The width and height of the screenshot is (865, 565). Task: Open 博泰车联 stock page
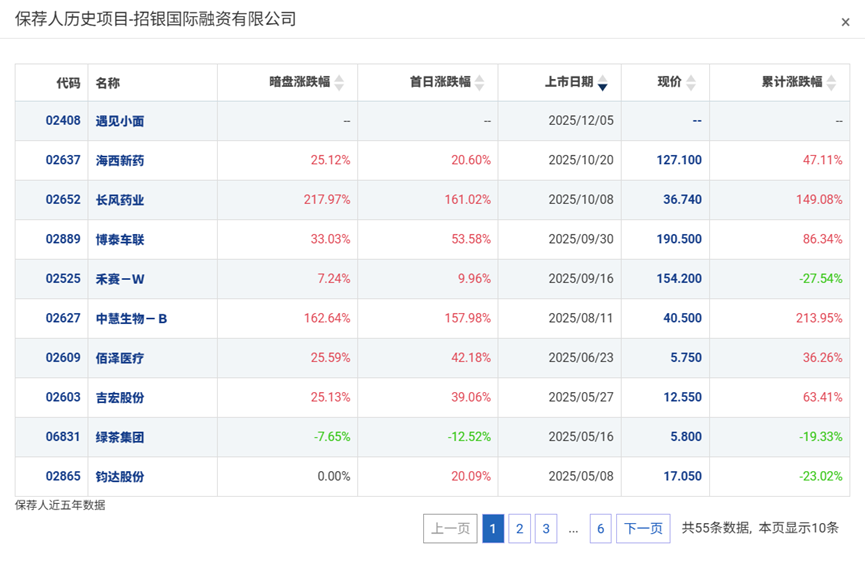point(120,239)
